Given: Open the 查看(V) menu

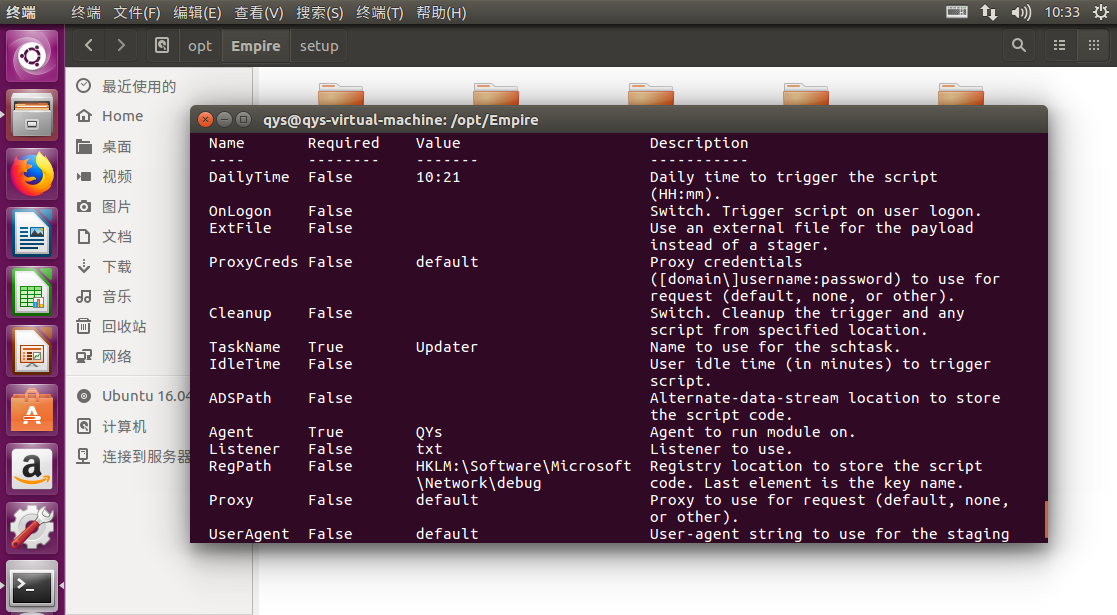Looking at the screenshot, I should tap(259, 13).
